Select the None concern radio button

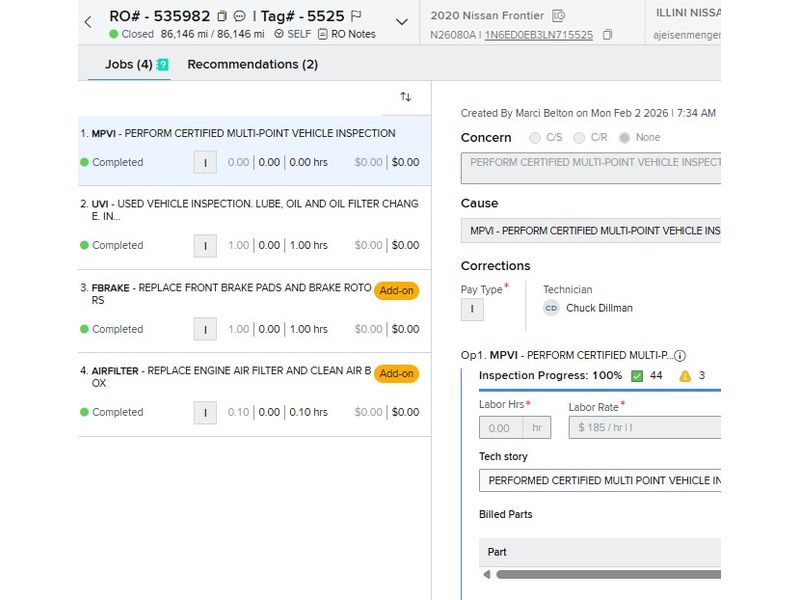click(x=625, y=138)
